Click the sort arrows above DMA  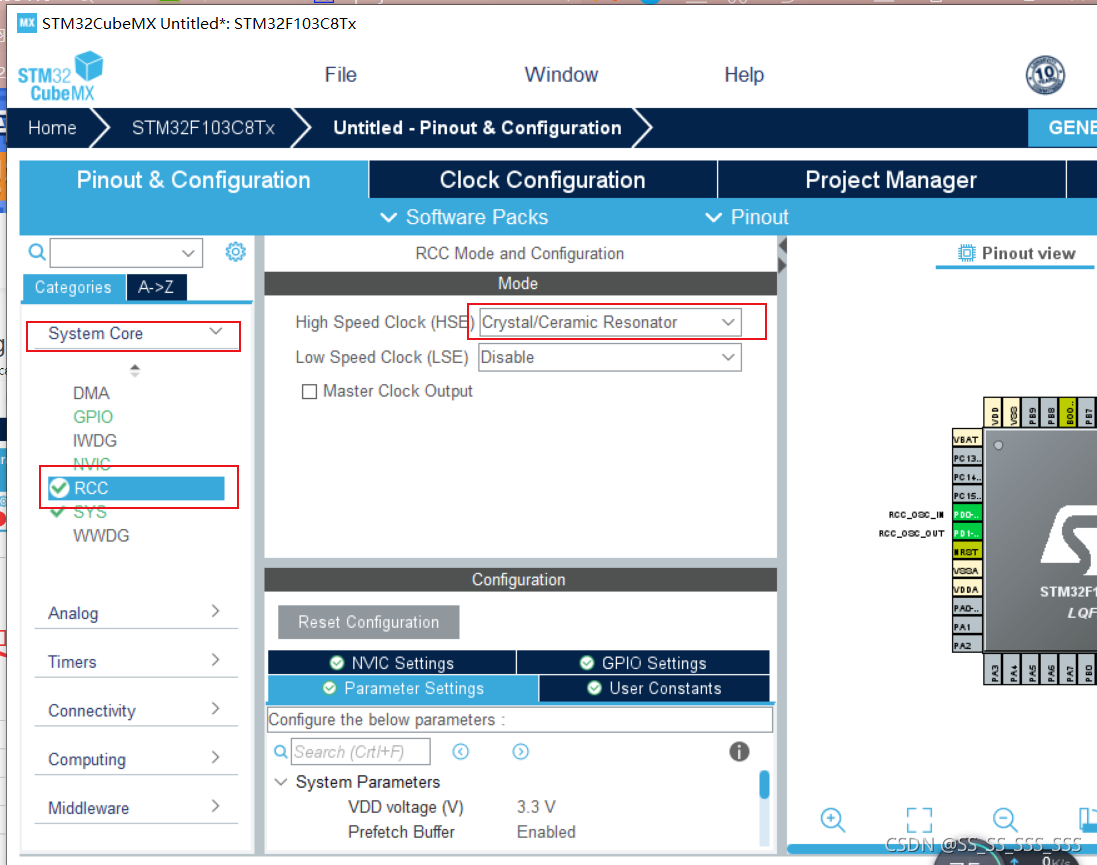tap(135, 370)
